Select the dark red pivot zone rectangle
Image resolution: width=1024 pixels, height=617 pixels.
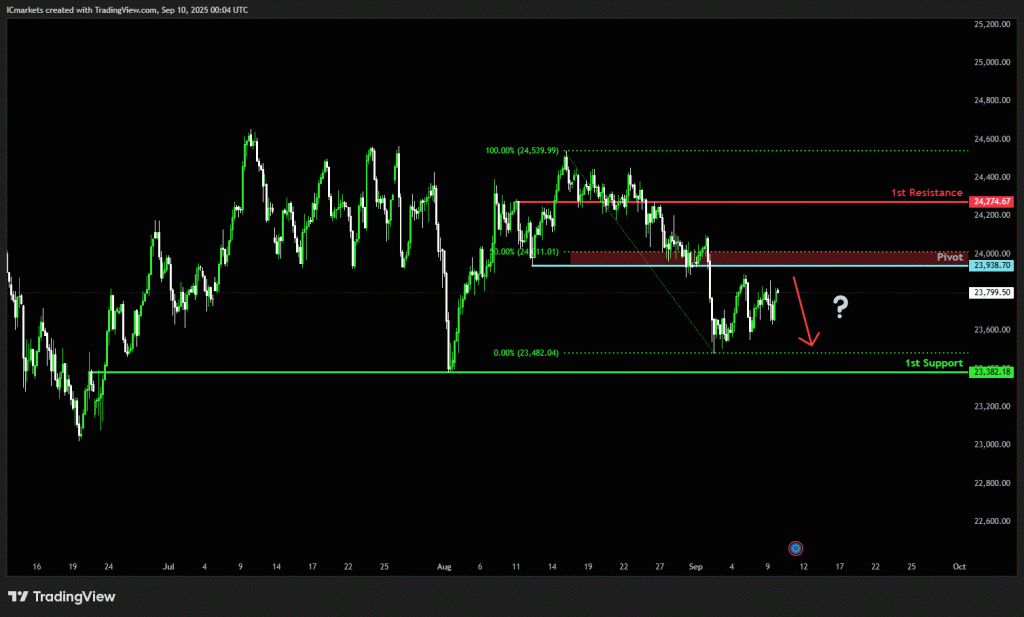769,258
